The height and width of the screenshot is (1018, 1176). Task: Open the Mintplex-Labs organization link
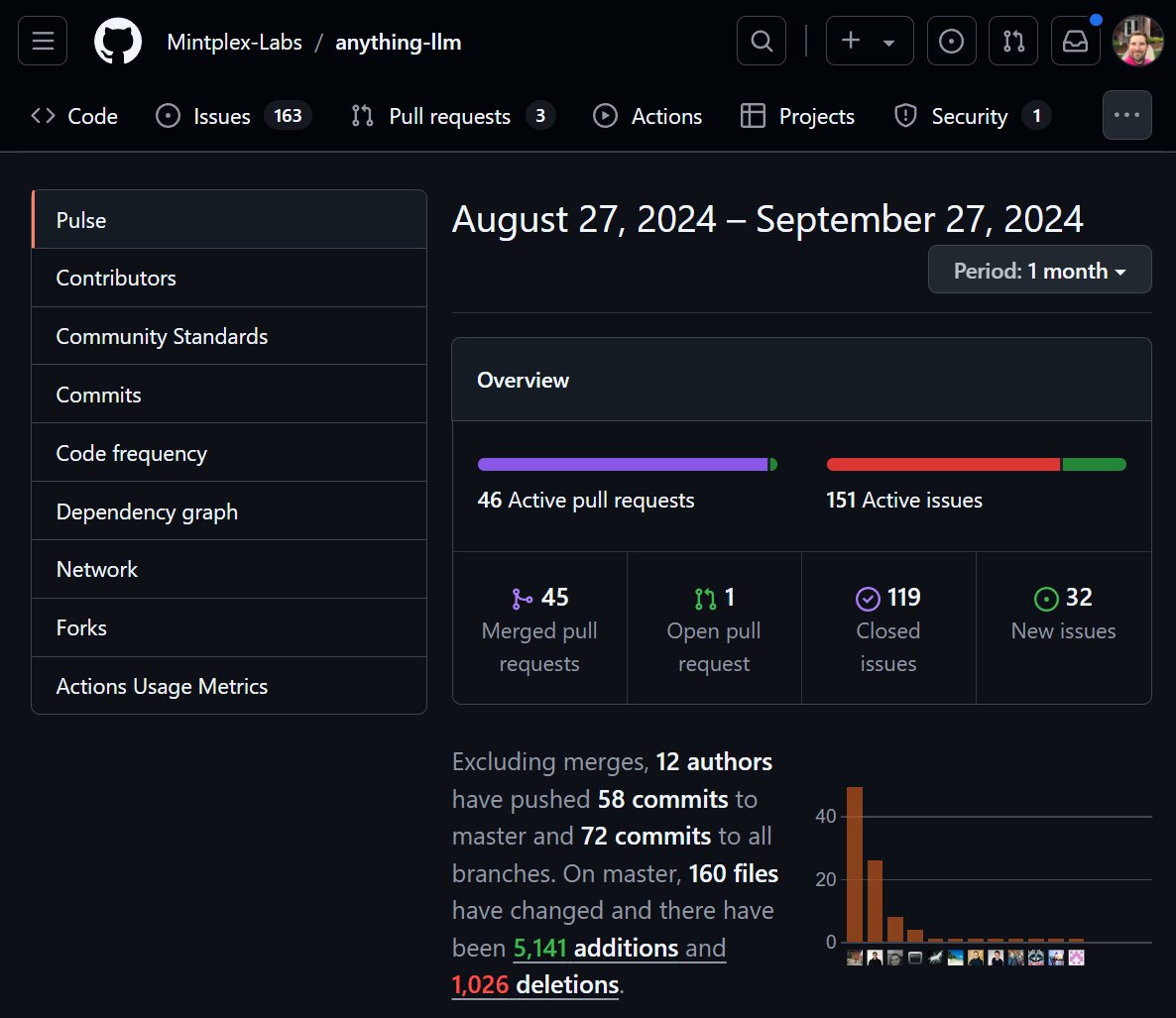(x=234, y=42)
